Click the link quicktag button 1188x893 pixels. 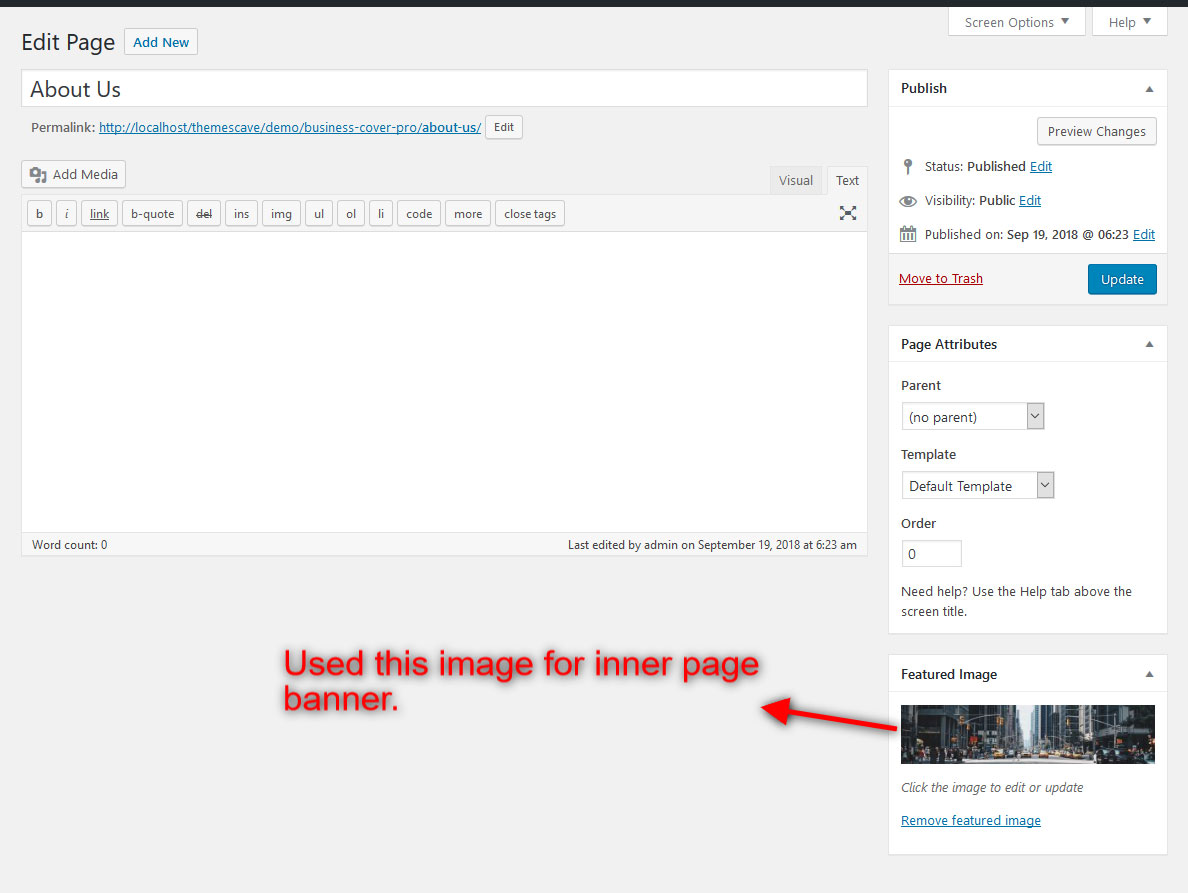tap(99, 214)
